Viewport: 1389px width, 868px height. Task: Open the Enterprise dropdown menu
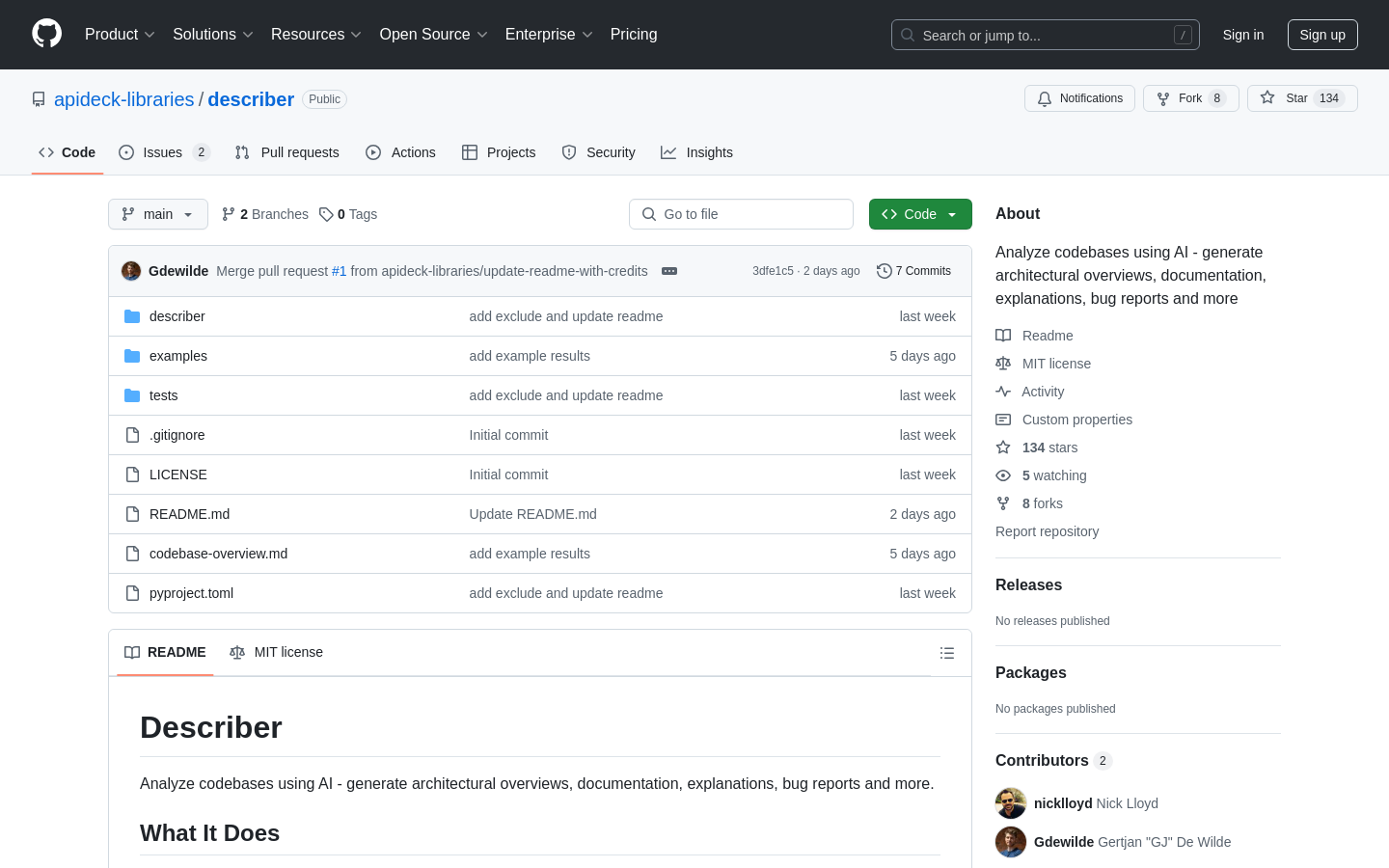pyautogui.click(x=549, y=35)
